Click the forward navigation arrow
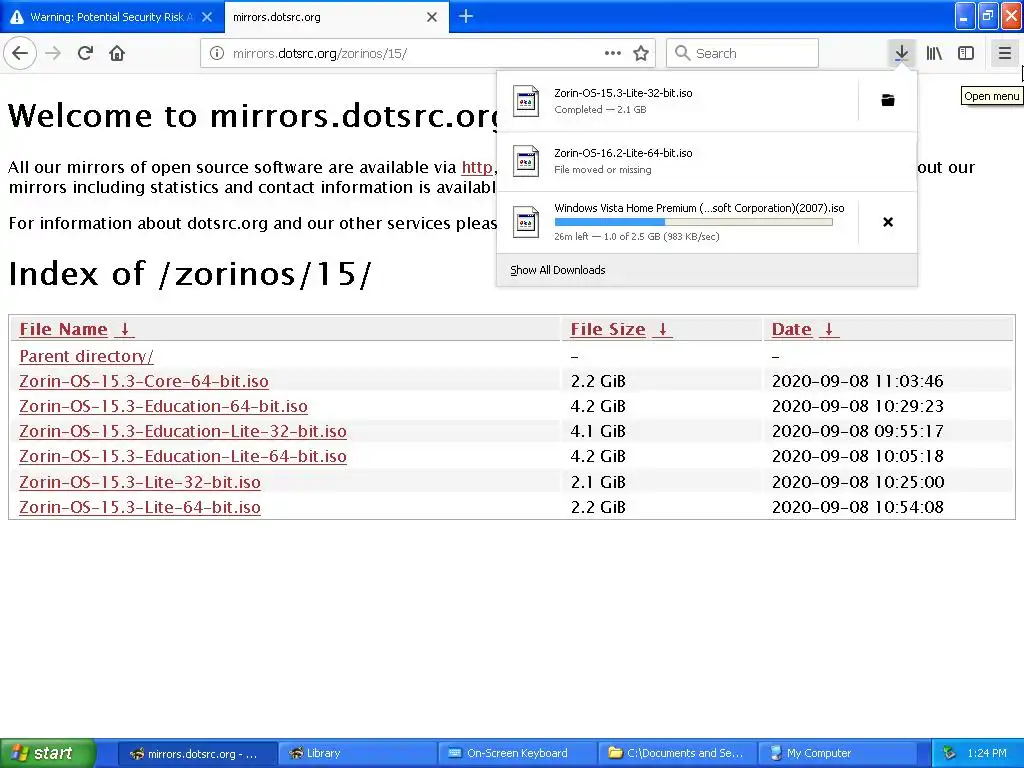1024x768 pixels. [54, 53]
